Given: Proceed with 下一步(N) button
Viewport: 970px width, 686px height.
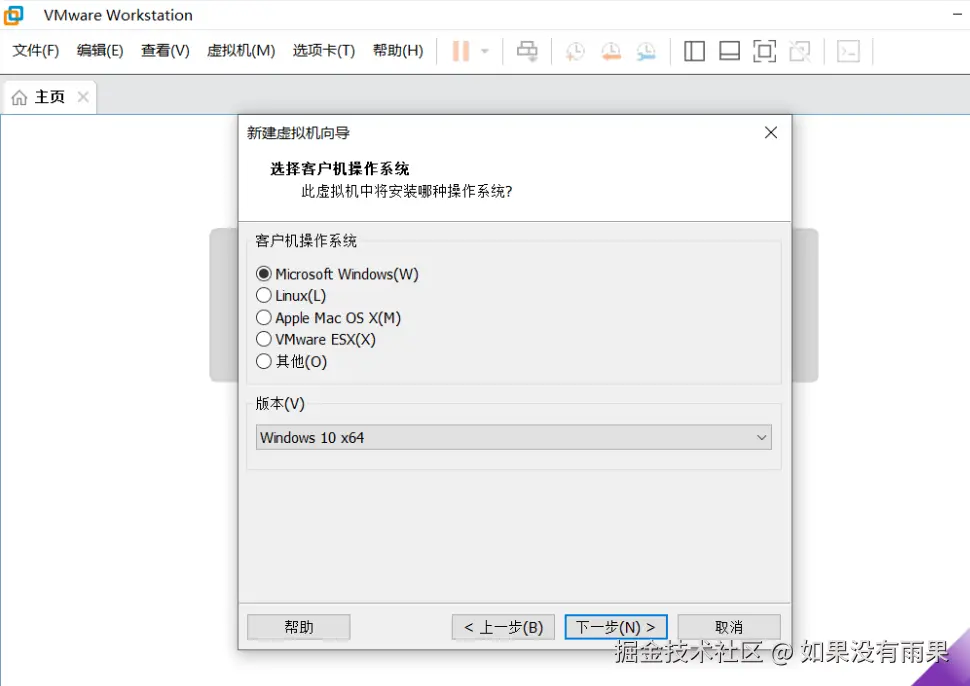Looking at the screenshot, I should click(616, 627).
